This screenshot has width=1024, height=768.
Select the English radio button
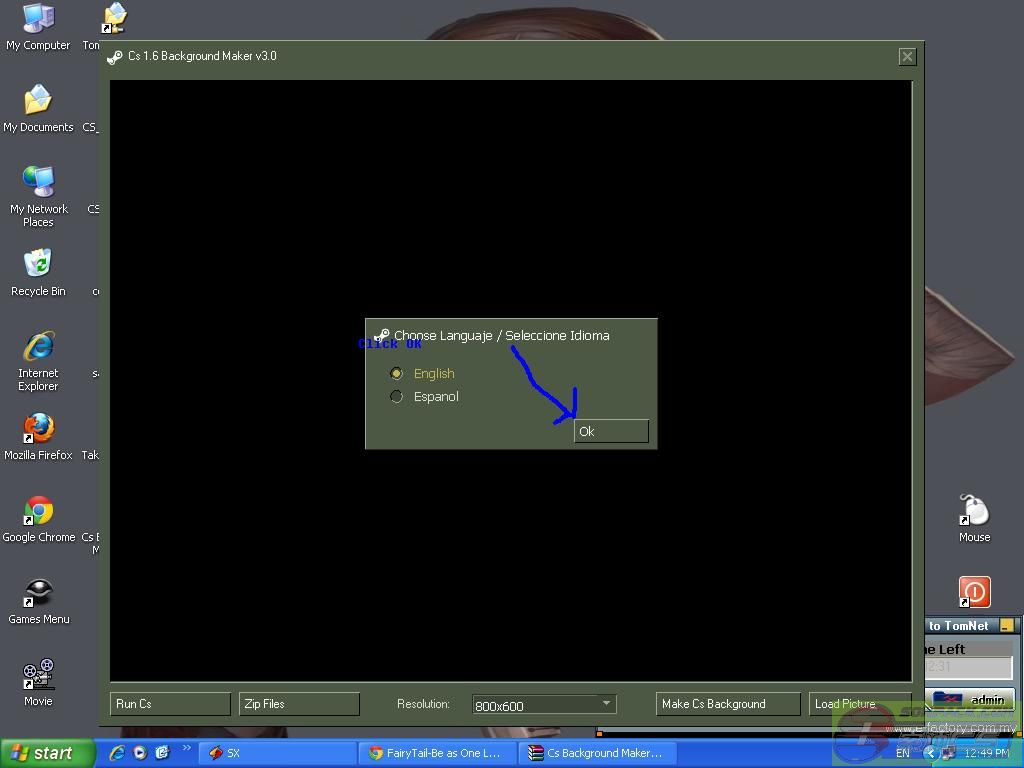397,373
